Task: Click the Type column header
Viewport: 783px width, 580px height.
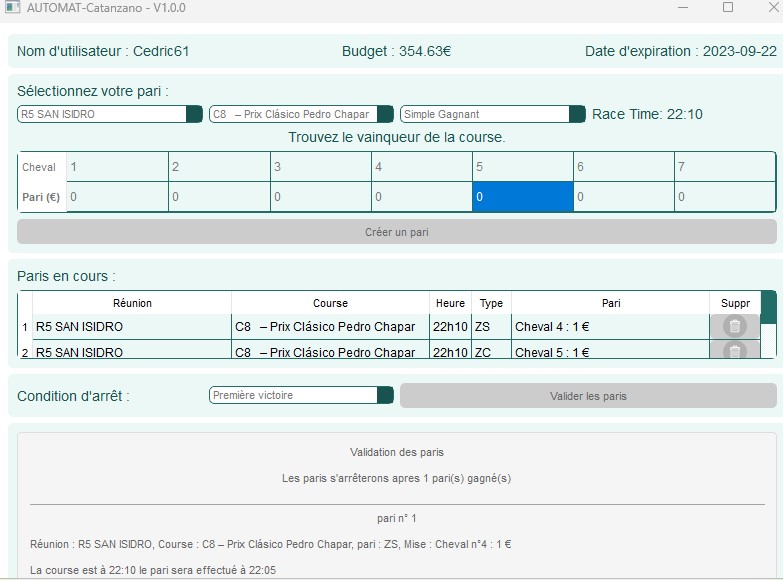Action: (x=491, y=303)
